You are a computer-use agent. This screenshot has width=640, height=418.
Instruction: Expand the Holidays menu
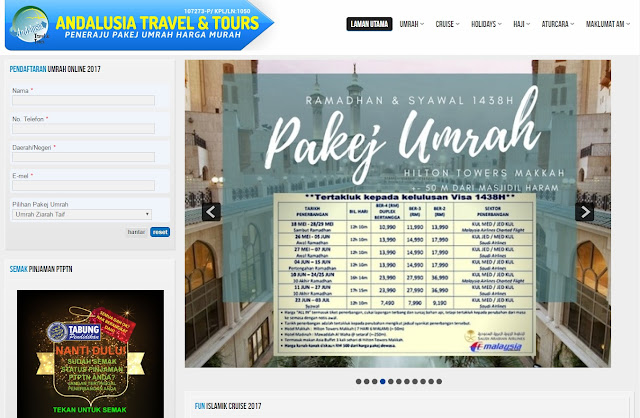(486, 24)
